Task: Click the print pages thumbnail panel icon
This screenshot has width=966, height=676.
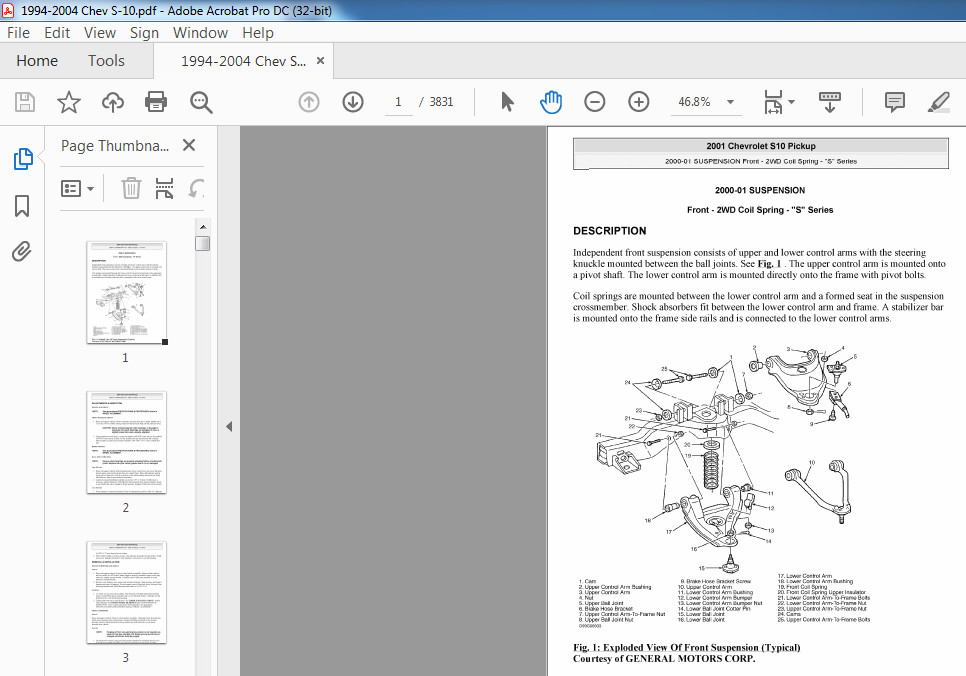Action: [x=164, y=188]
